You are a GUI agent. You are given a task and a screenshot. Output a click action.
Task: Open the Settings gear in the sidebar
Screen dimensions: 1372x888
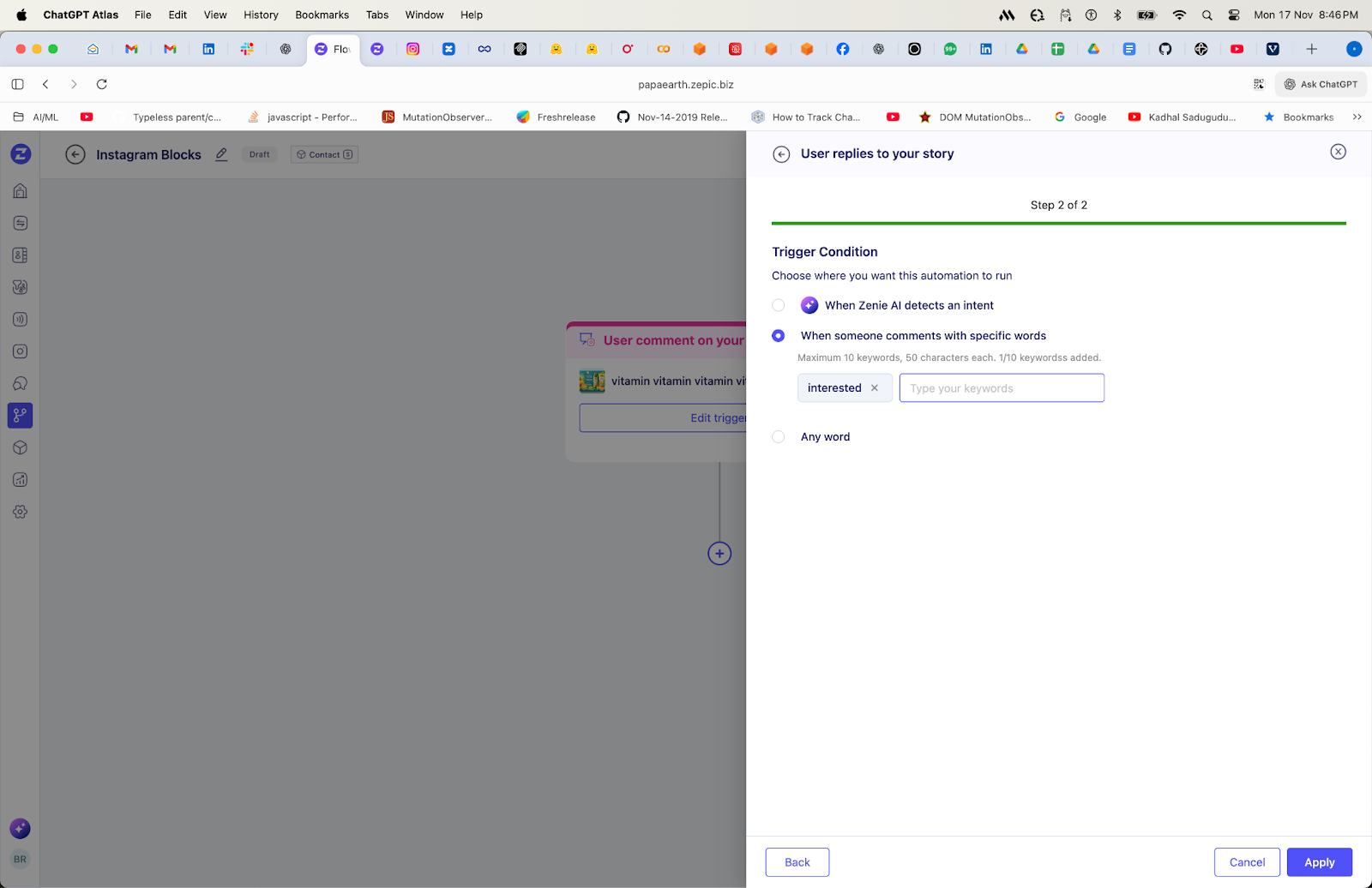(x=21, y=512)
